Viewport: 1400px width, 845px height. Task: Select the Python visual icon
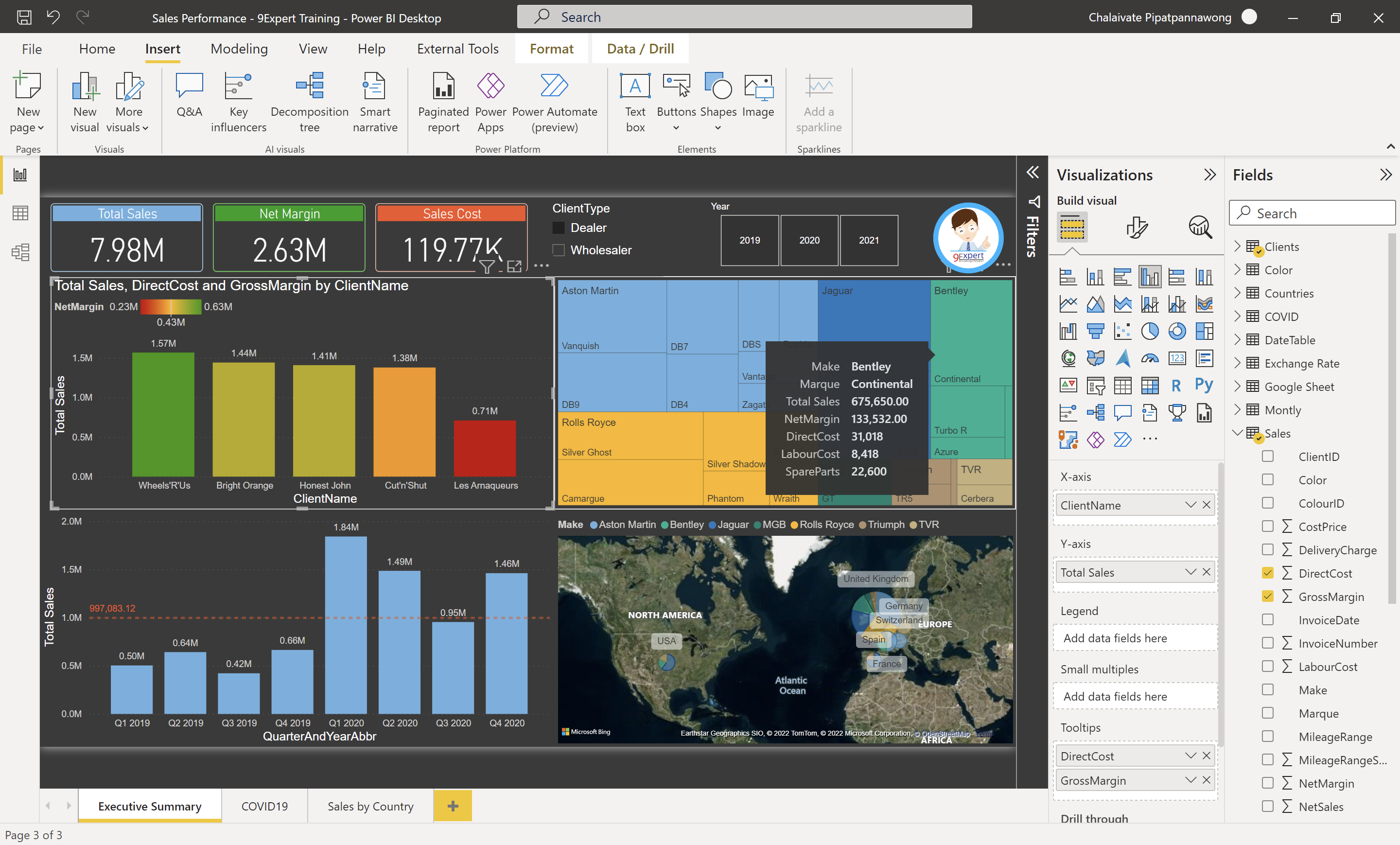[1204, 385]
